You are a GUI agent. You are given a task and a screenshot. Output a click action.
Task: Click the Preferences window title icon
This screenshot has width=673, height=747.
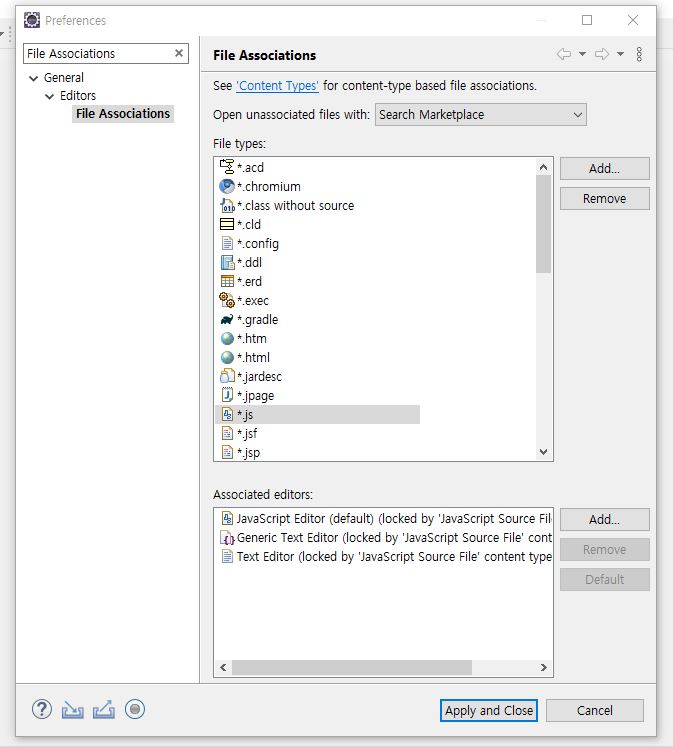click(x=32, y=20)
